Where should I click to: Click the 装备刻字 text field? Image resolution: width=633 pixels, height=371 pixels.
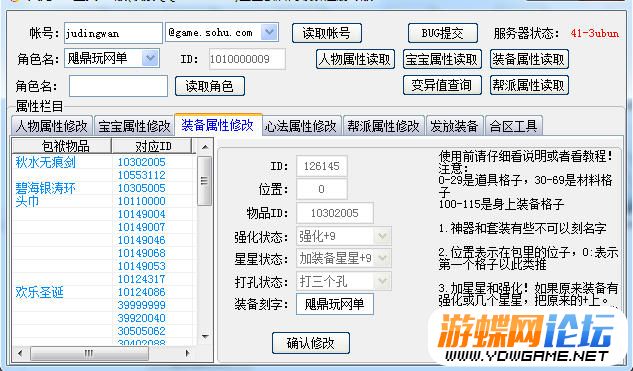[x=335, y=304]
